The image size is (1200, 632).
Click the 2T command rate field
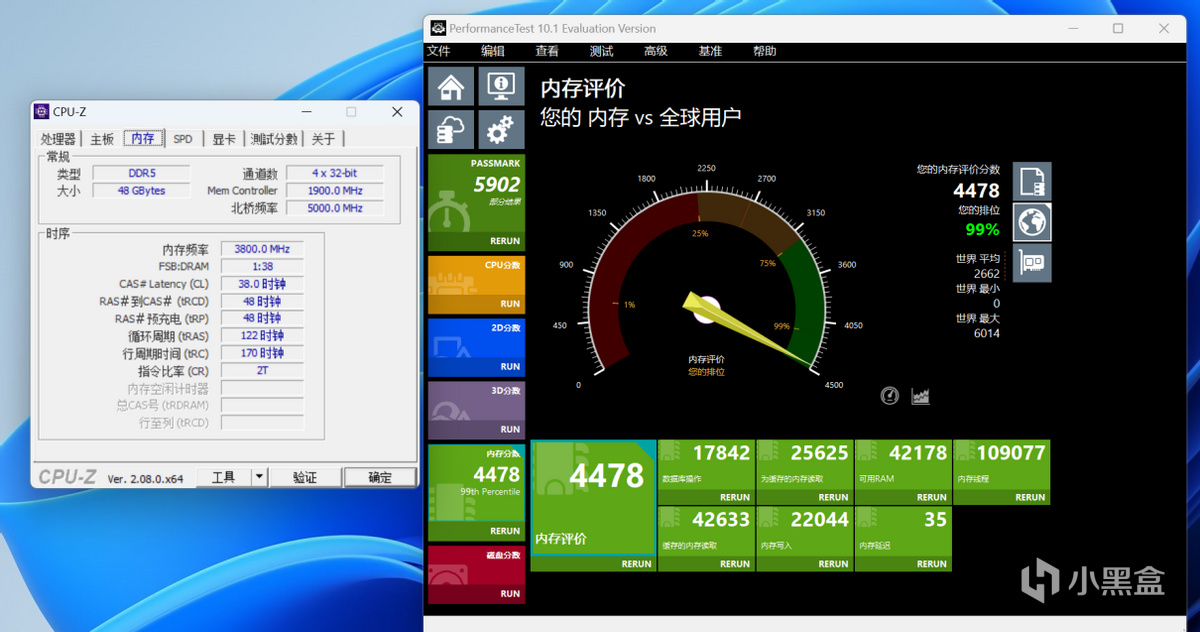(262, 370)
